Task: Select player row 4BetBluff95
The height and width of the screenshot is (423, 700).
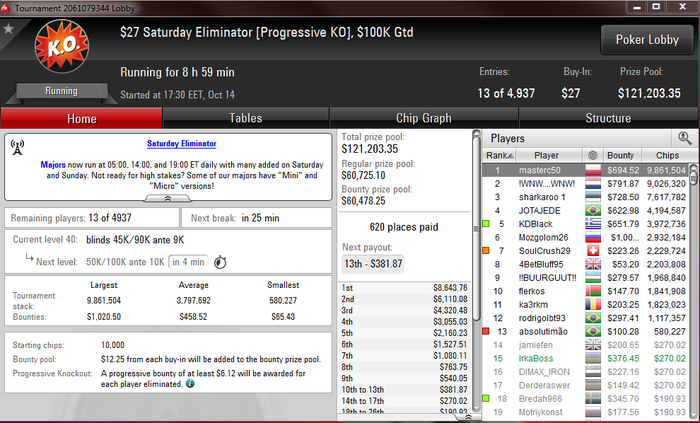Action: click(x=586, y=264)
